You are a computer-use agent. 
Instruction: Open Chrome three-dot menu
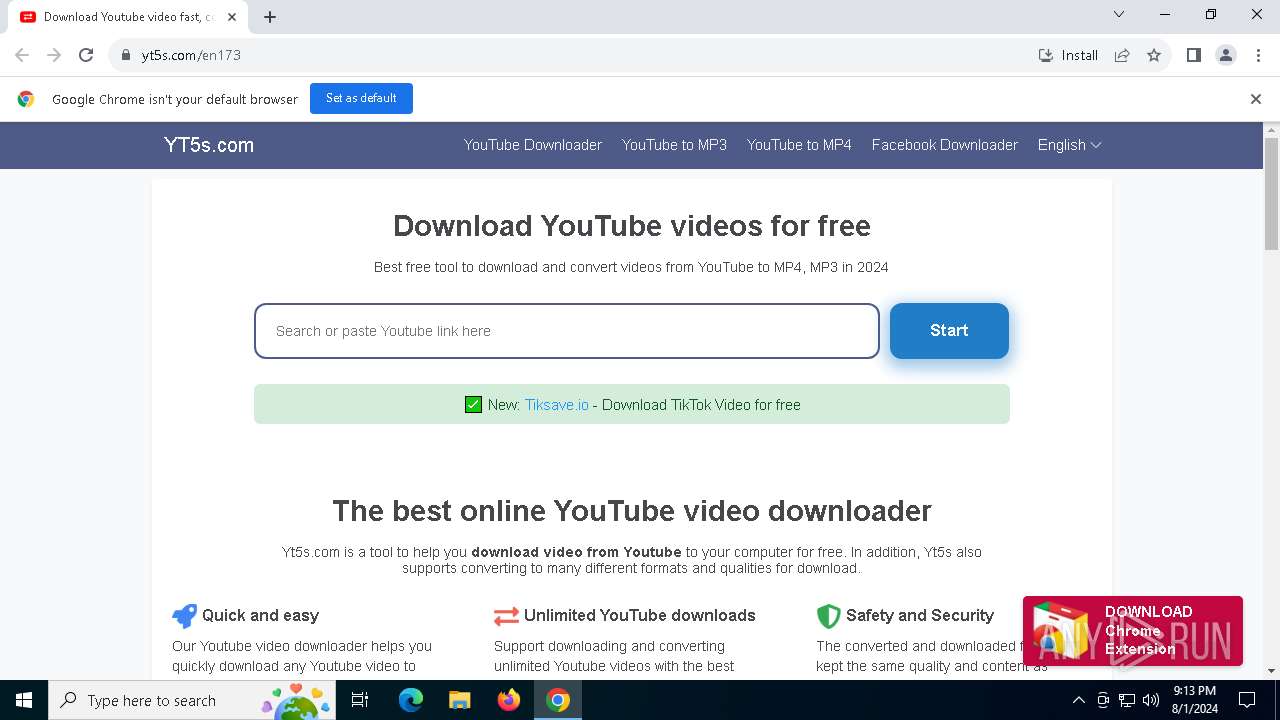pyautogui.click(x=1258, y=55)
